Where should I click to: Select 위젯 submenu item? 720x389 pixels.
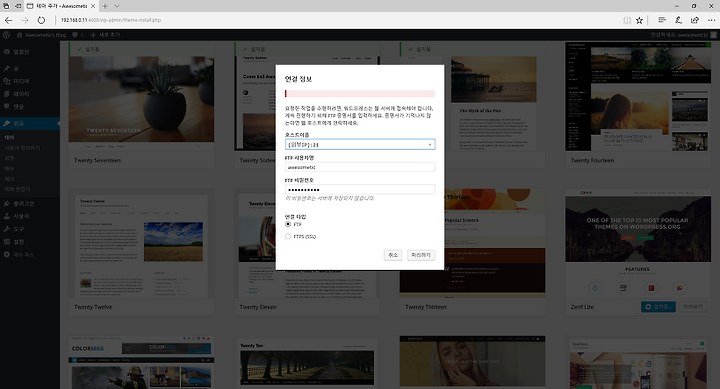pos(9,158)
